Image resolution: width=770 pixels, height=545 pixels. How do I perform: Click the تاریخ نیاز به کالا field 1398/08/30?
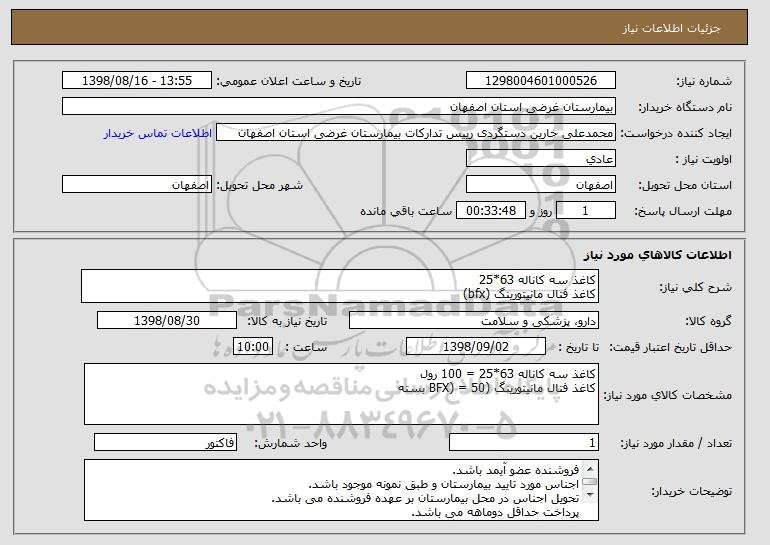[167, 321]
